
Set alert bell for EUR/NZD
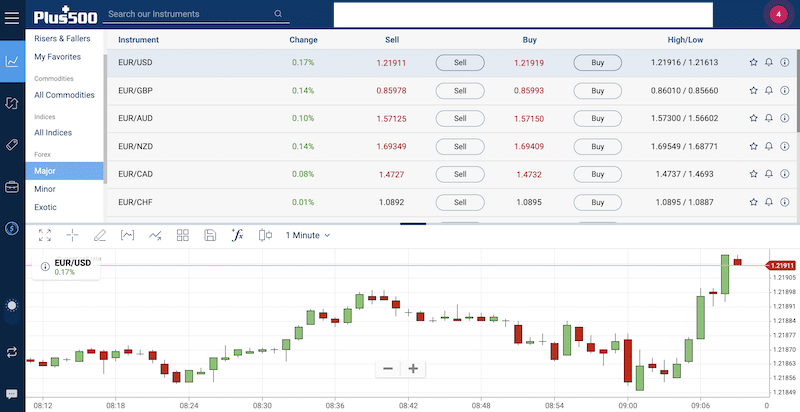pos(769,146)
